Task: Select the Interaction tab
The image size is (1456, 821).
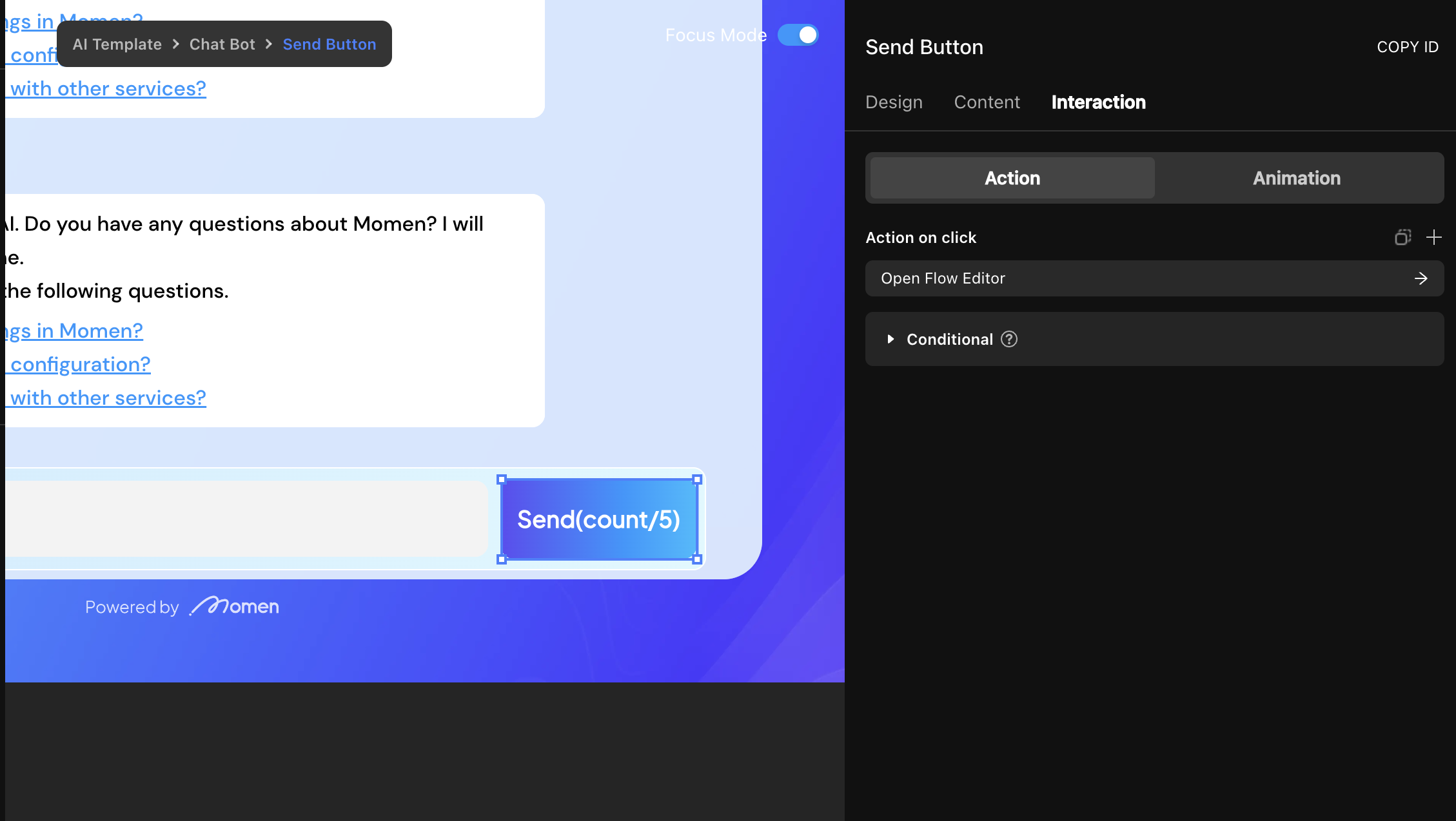Action: click(1098, 102)
